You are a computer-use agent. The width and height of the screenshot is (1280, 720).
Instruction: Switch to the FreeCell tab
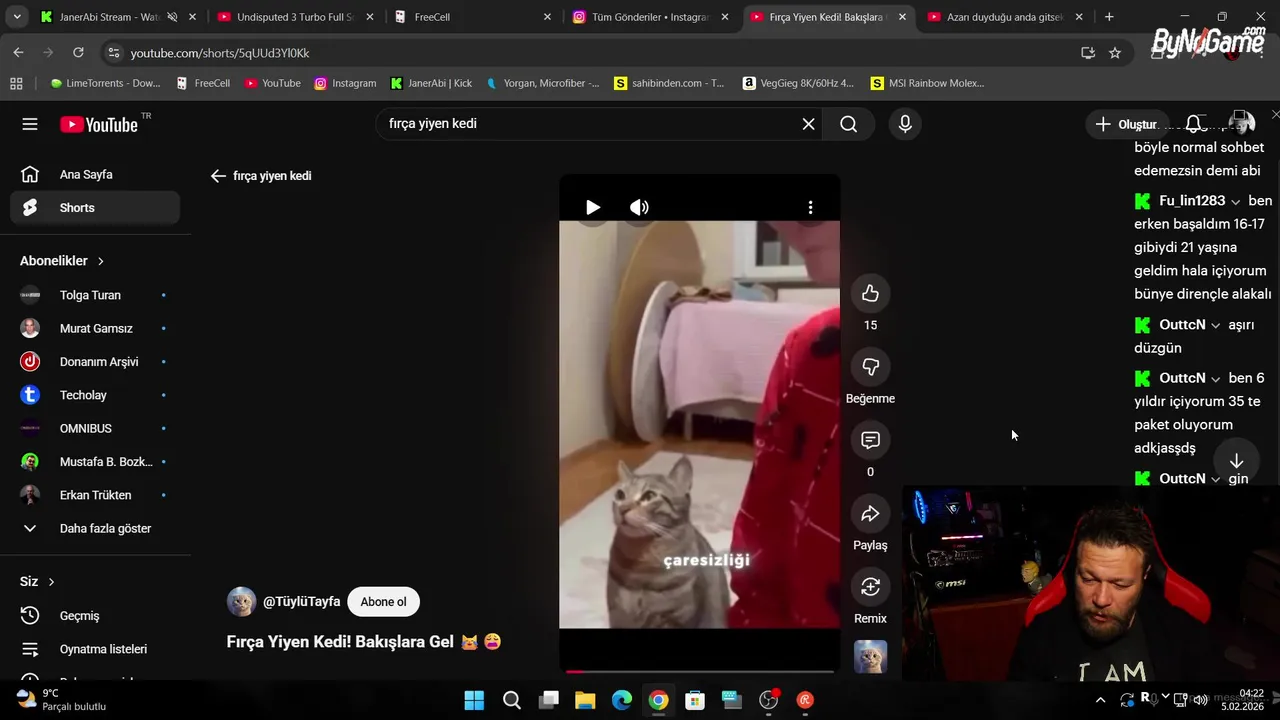pos(472,17)
